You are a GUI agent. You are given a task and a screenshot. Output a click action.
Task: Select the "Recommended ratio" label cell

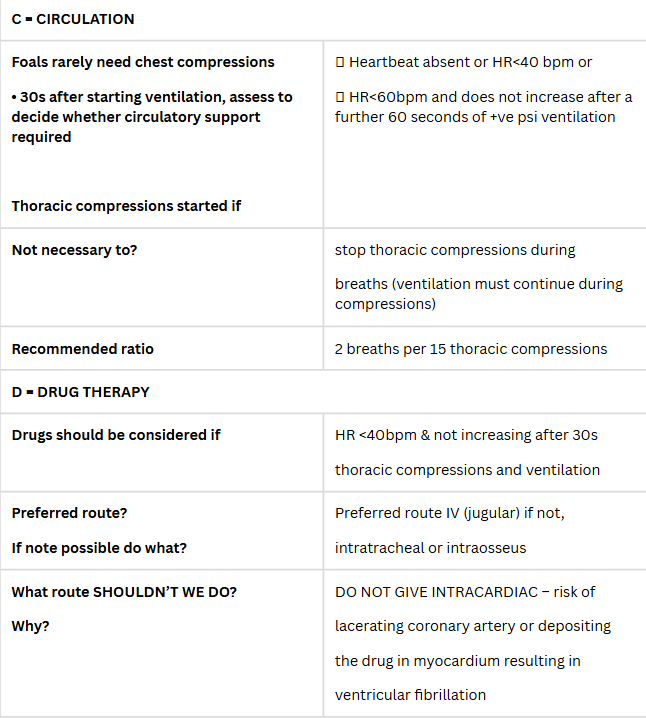(x=83, y=349)
